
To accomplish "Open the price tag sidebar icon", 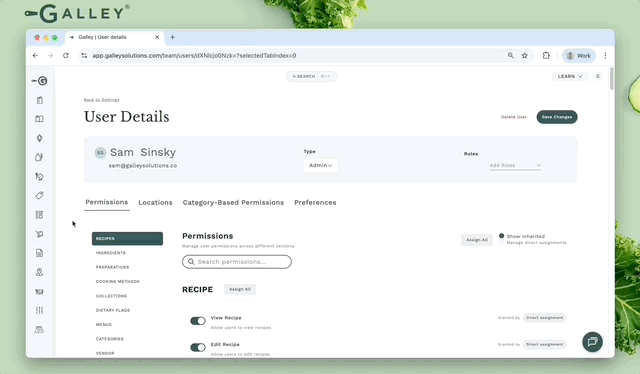I will [39, 196].
